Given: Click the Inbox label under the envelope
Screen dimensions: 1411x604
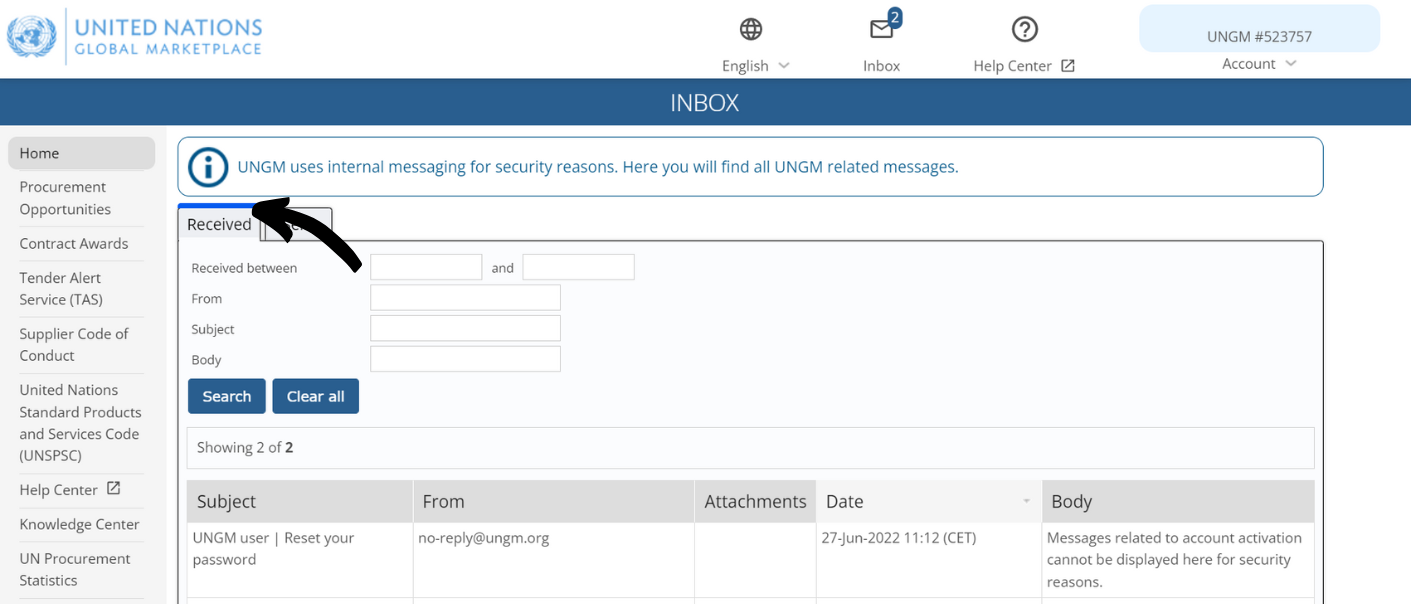Looking at the screenshot, I should [882, 66].
